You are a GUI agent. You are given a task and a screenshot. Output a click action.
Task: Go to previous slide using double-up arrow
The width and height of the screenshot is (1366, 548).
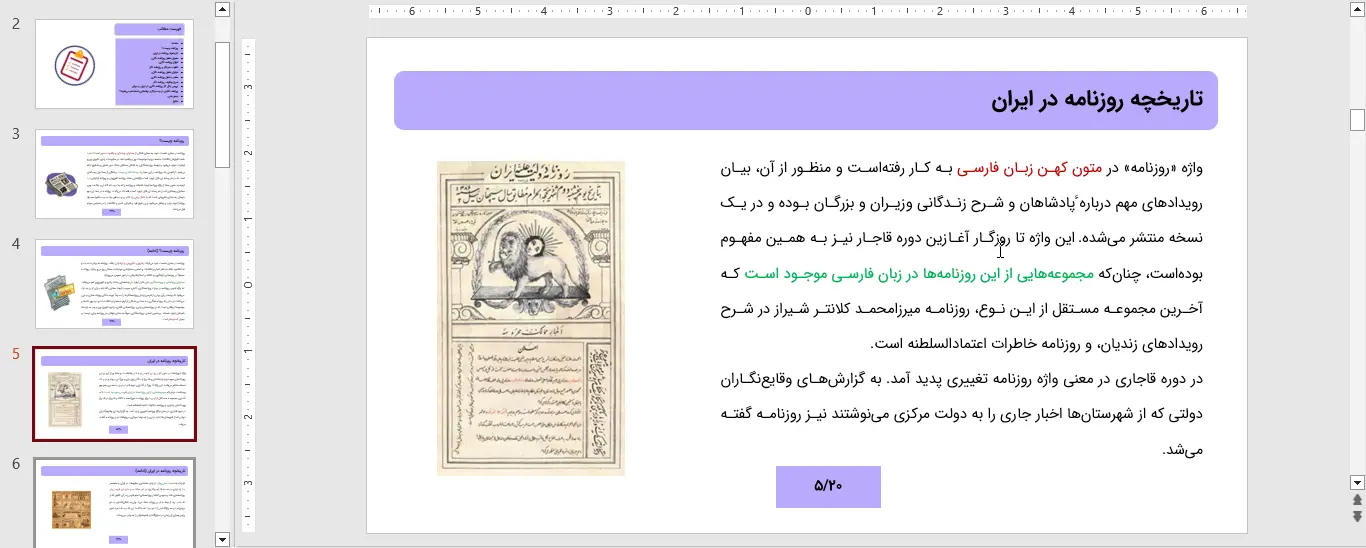pyautogui.click(x=1357, y=500)
